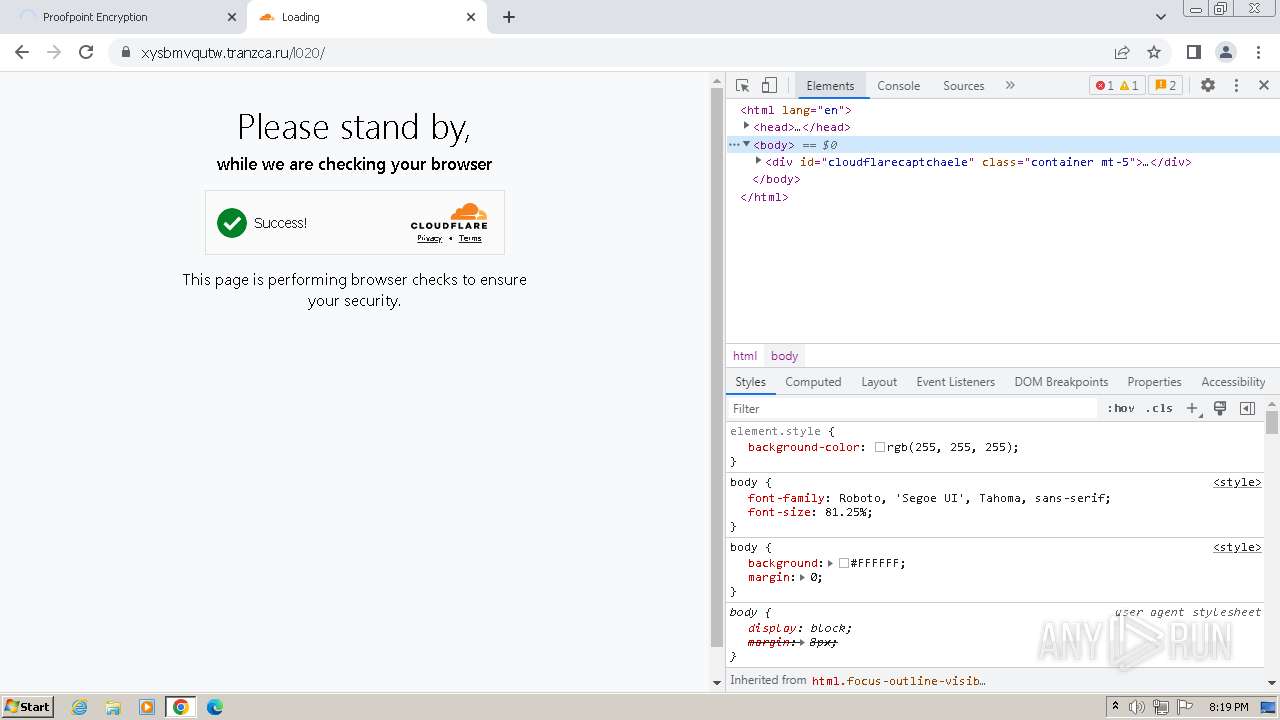Open Internet Explorer from taskbar

tap(80, 707)
